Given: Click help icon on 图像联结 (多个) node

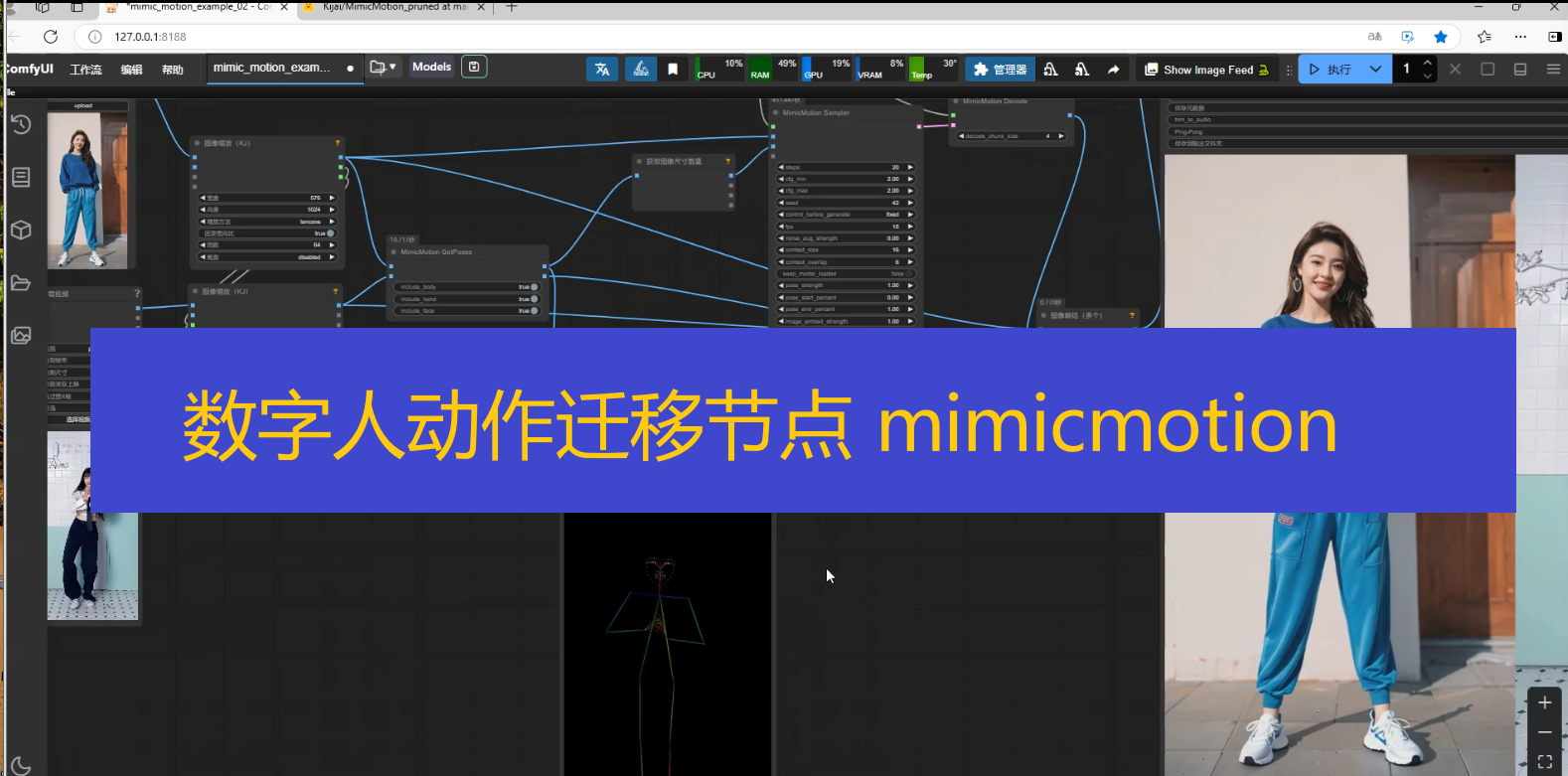Looking at the screenshot, I should click(1132, 316).
